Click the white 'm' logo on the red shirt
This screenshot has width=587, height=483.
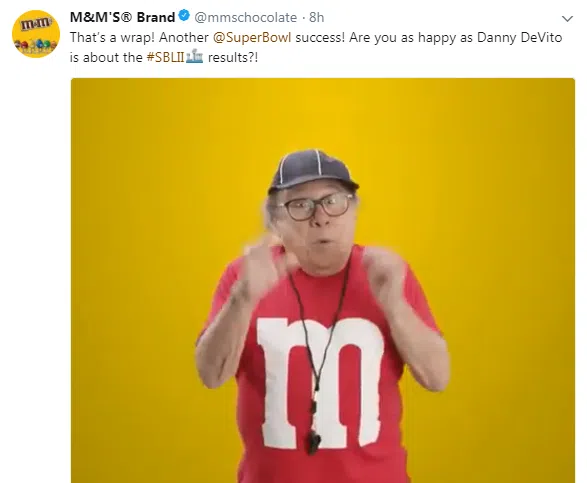click(321, 382)
